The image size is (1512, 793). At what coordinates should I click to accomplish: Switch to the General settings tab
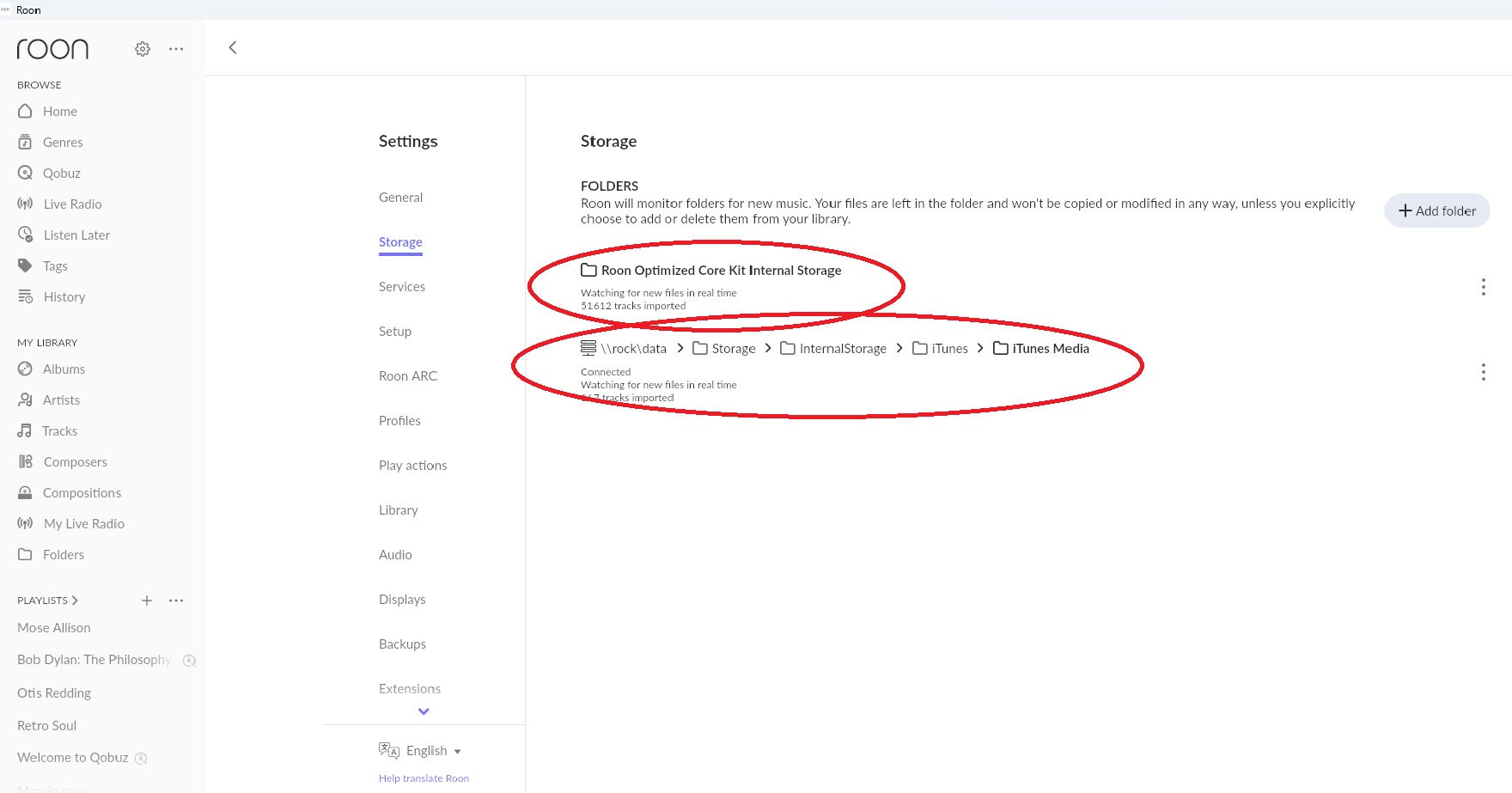tap(400, 197)
